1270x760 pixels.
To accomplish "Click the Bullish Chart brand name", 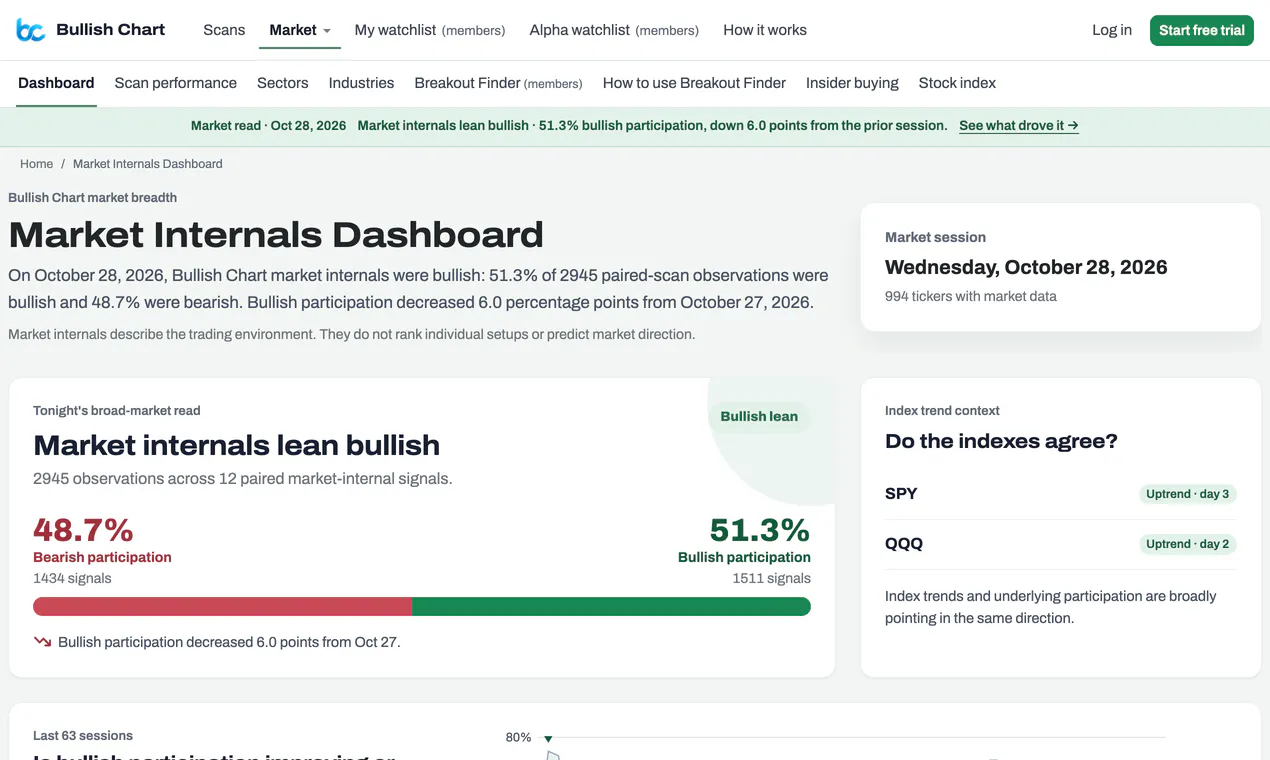I will pos(111,30).
